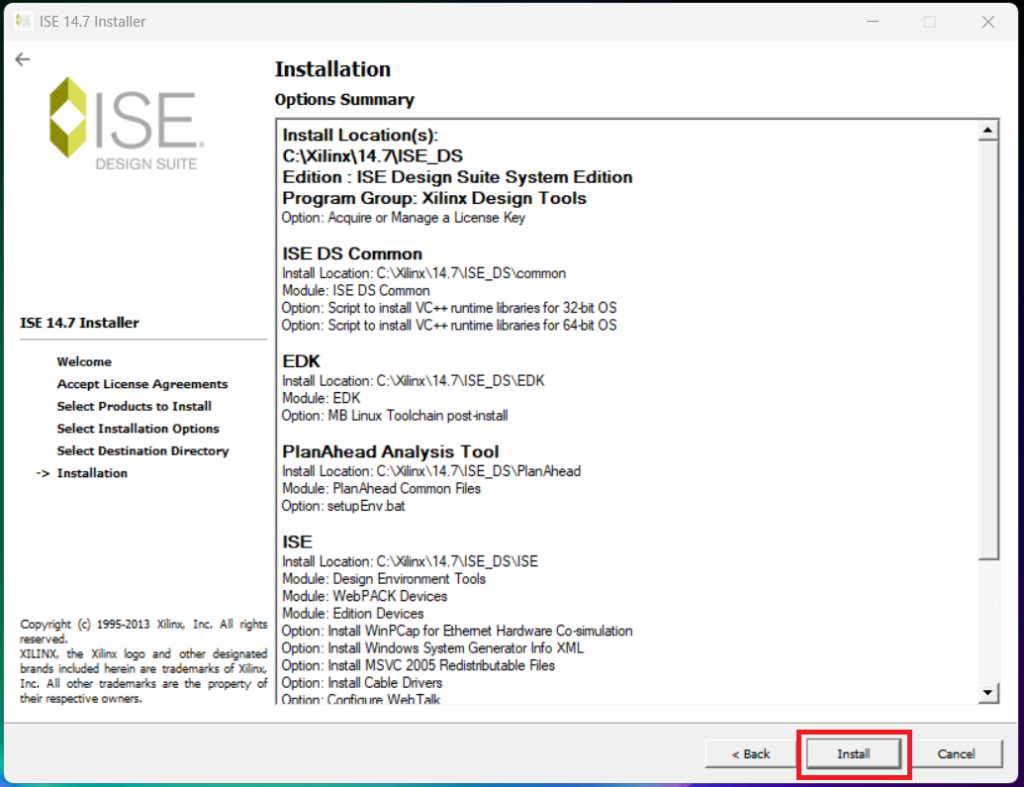The width and height of the screenshot is (1024, 787).
Task: Click Install MSVC 2005 Redistributable Files line
Action: [x=418, y=666]
